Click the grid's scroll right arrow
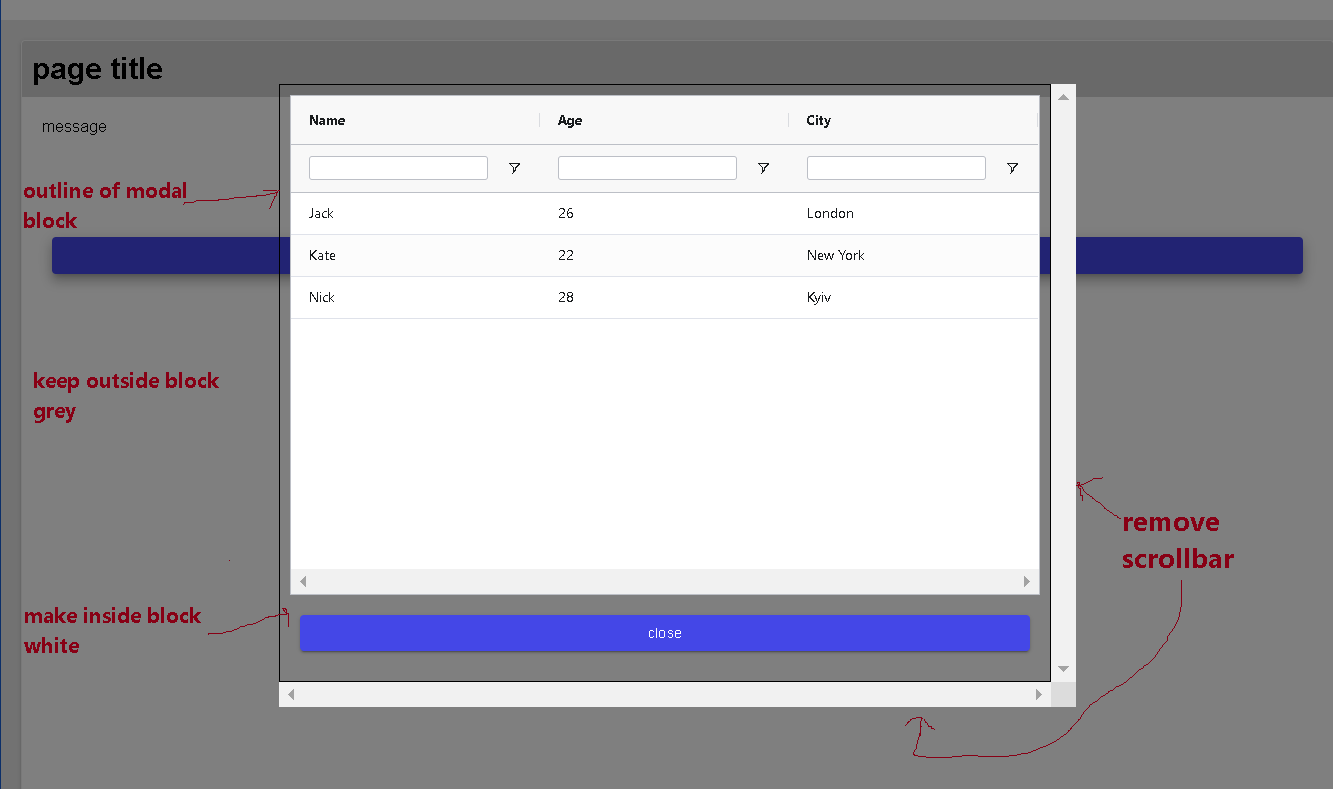 [1026, 581]
